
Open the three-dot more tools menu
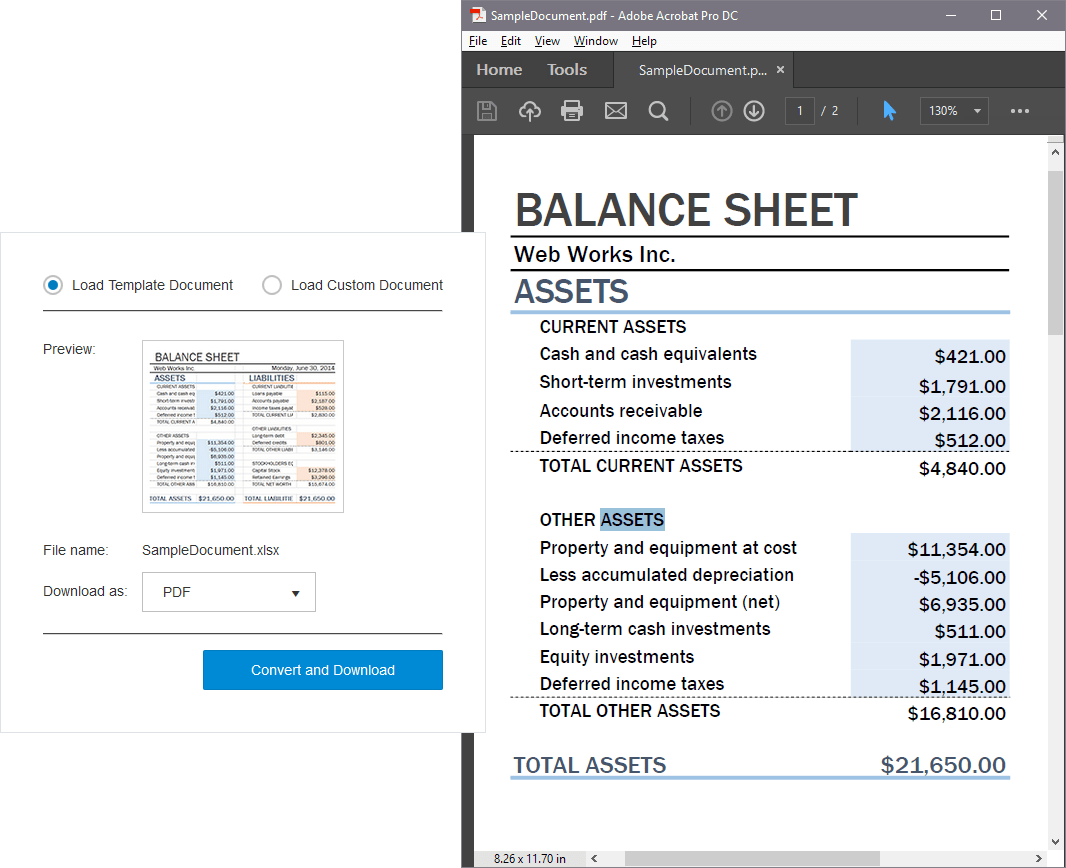click(1020, 111)
